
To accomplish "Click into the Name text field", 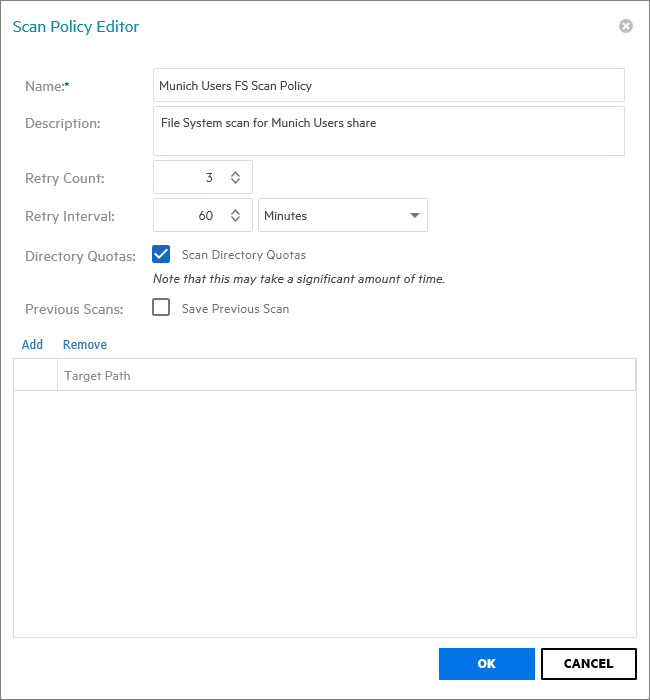I will click(x=389, y=85).
